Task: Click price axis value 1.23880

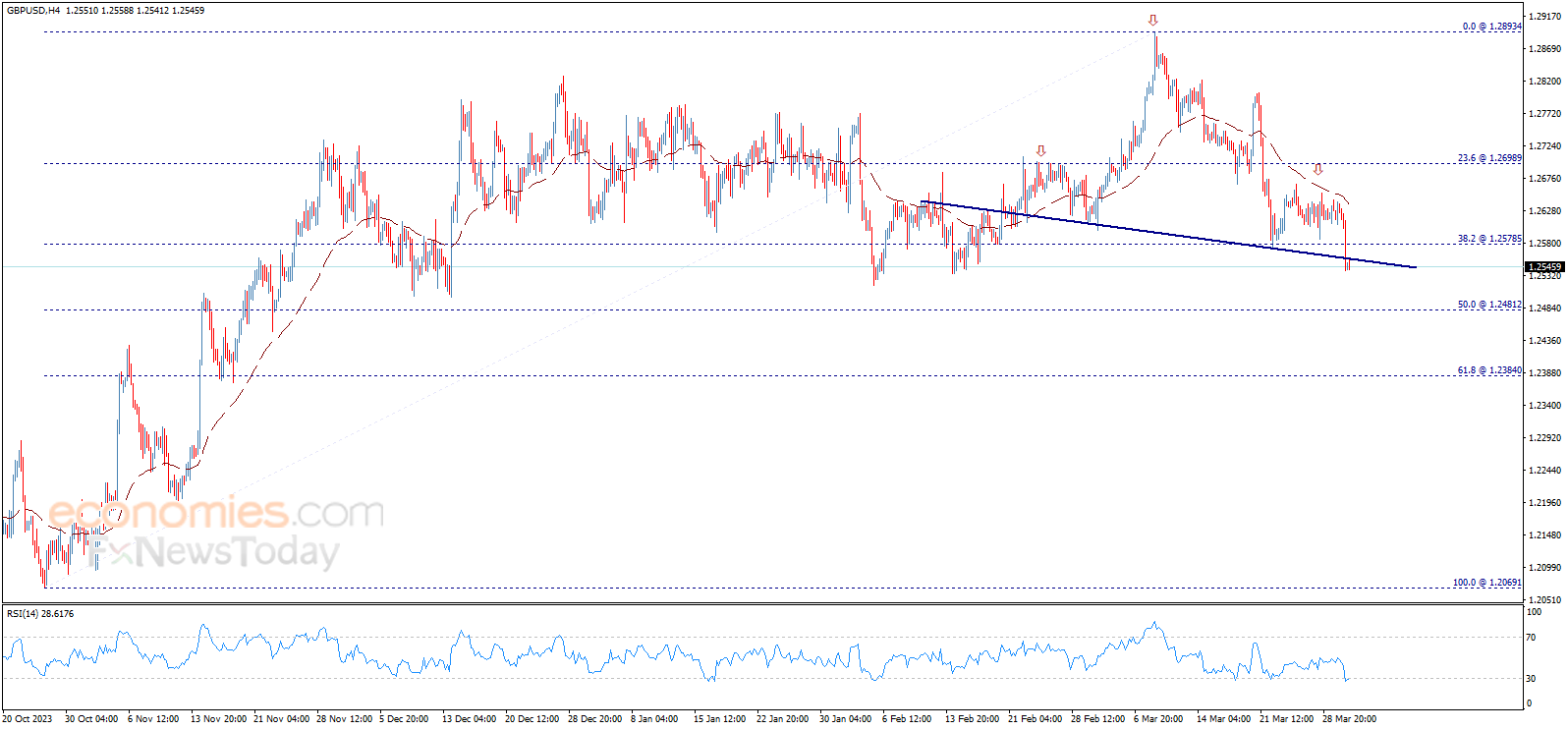Action: (x=1546, y=373)
